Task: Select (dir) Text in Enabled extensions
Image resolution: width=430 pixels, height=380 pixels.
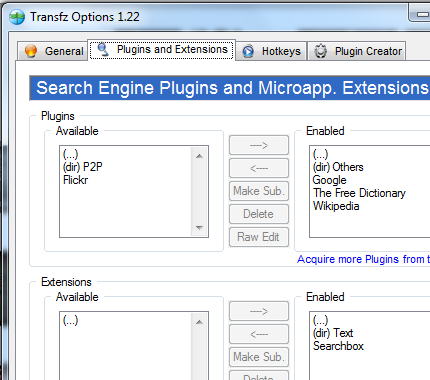Action: pos(333,333)
